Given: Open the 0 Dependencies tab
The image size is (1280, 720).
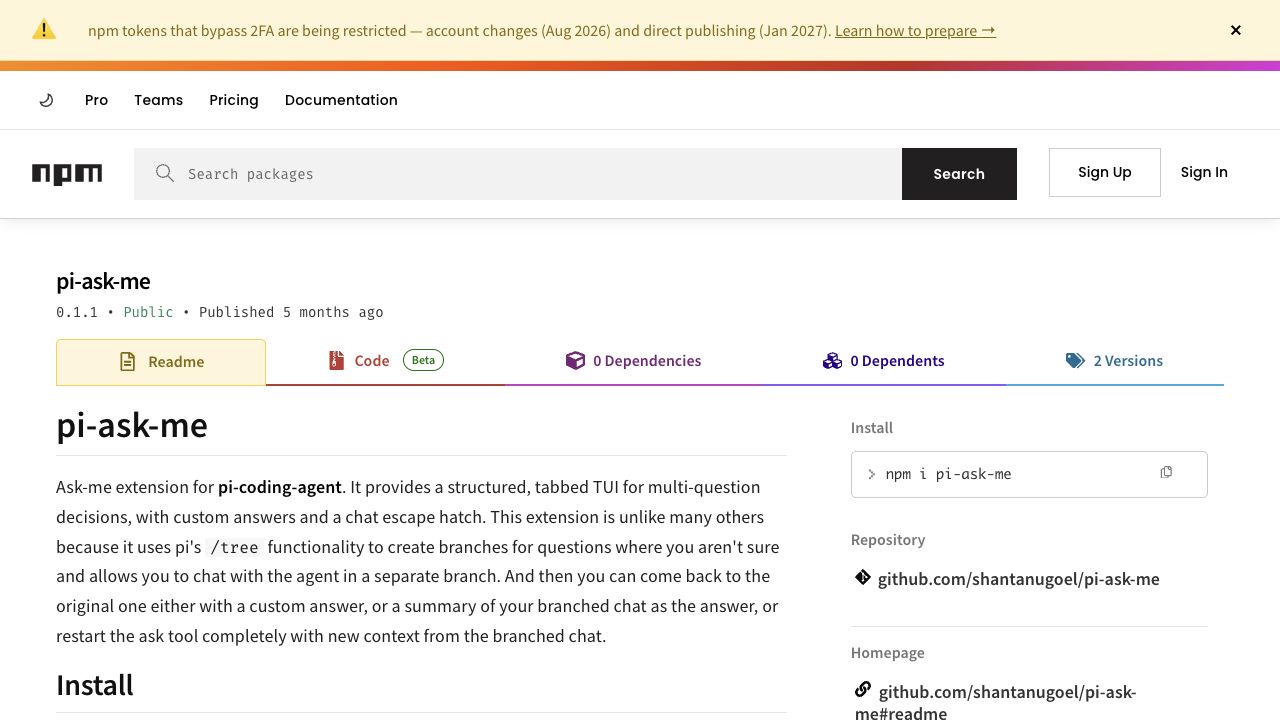Looking at the screenshot, I should coord(634,361).
